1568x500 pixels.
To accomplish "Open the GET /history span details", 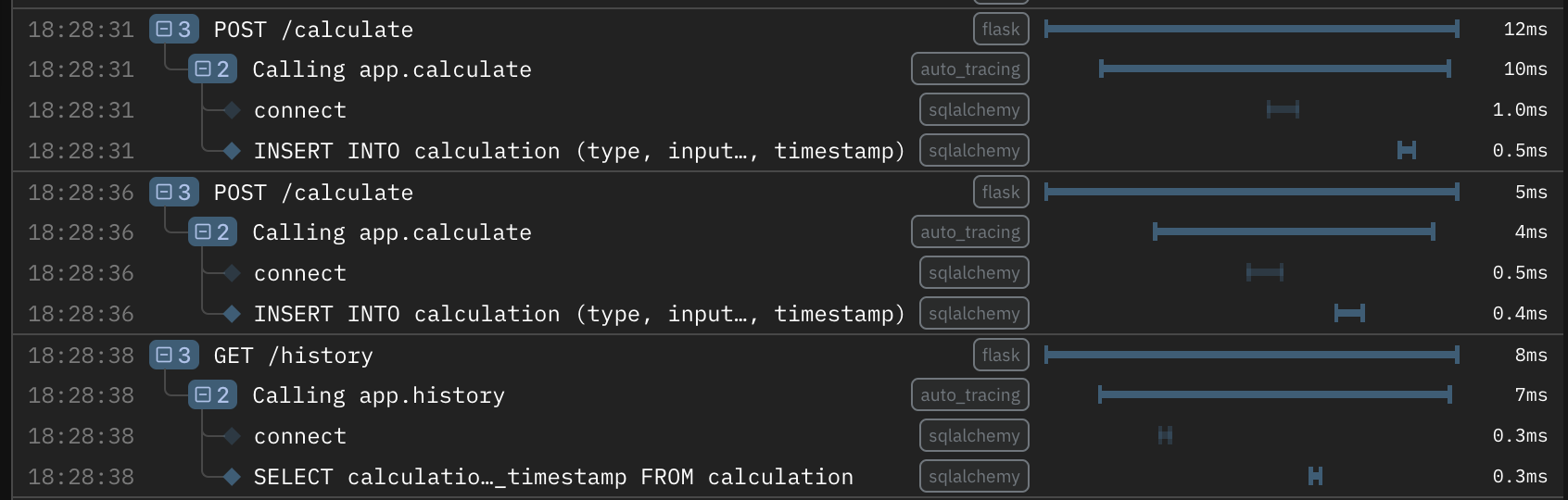I will tap(293, 356).
